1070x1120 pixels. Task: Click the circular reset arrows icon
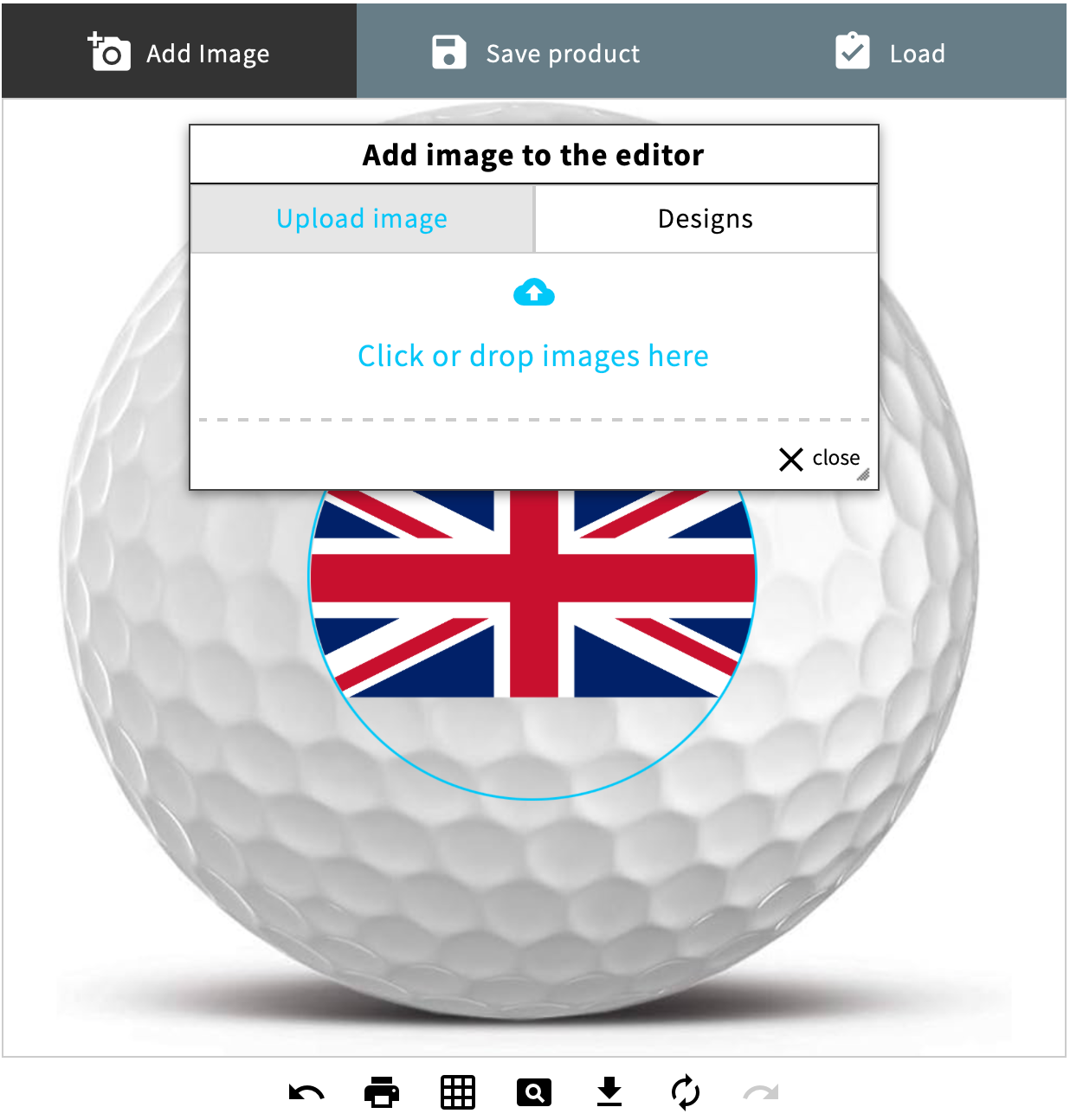point(686,1092)
